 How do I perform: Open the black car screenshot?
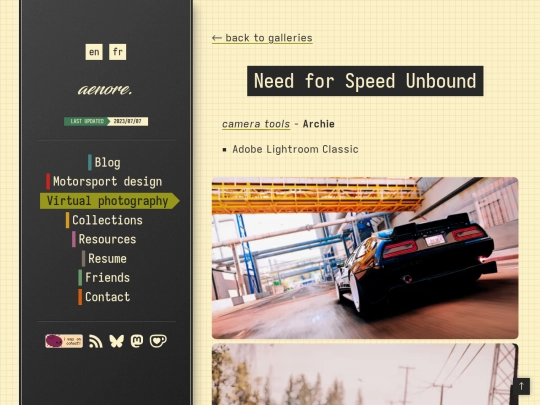tap(365, 258)
